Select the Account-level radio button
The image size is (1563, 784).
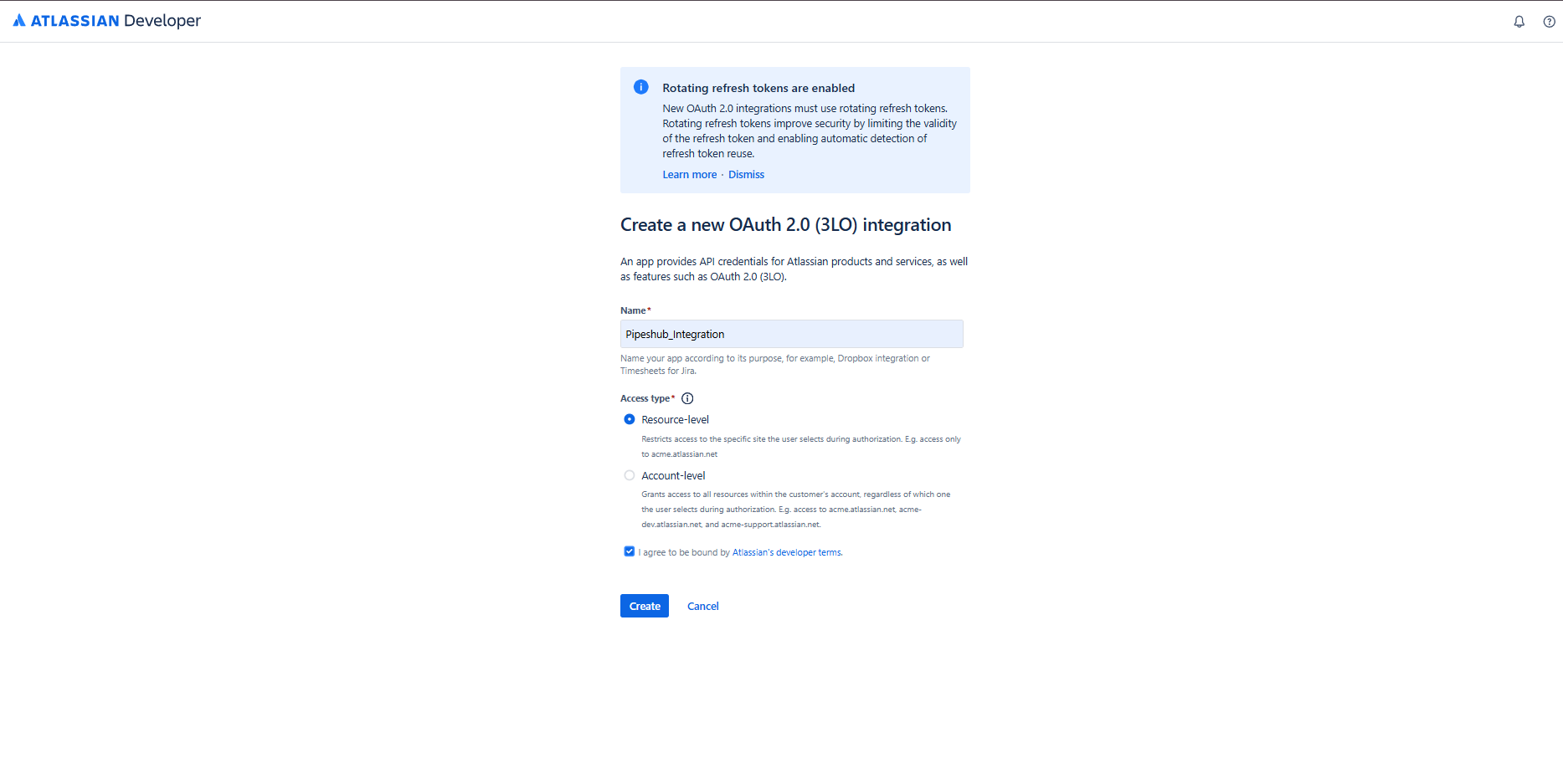click(x=630, y=475)
